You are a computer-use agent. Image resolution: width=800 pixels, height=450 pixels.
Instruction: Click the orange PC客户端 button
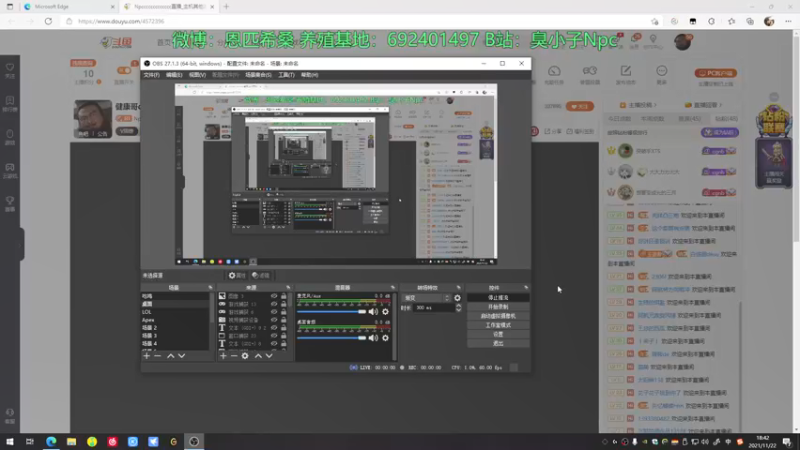[716, 73]
